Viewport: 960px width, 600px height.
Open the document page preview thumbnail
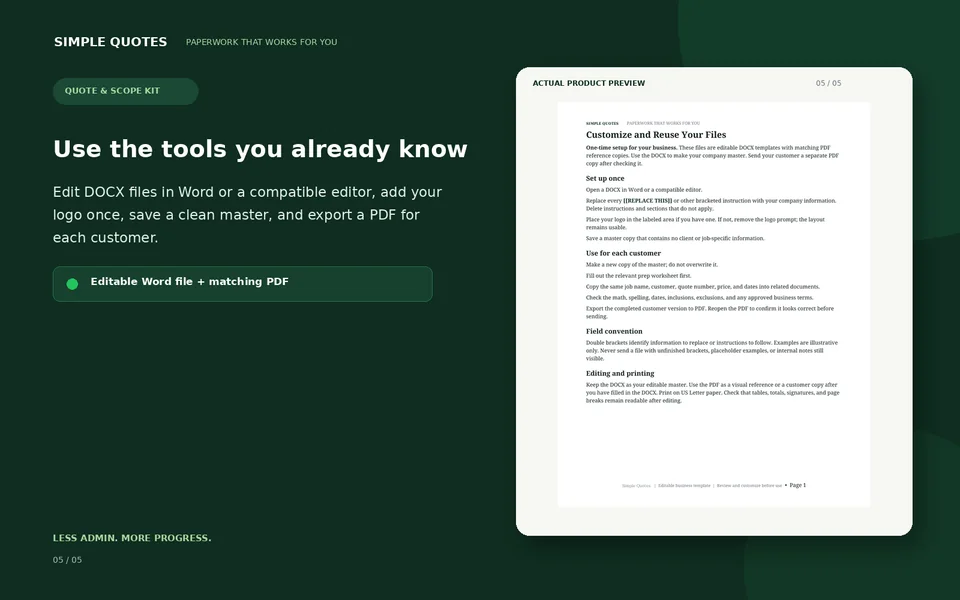[714, 304]
